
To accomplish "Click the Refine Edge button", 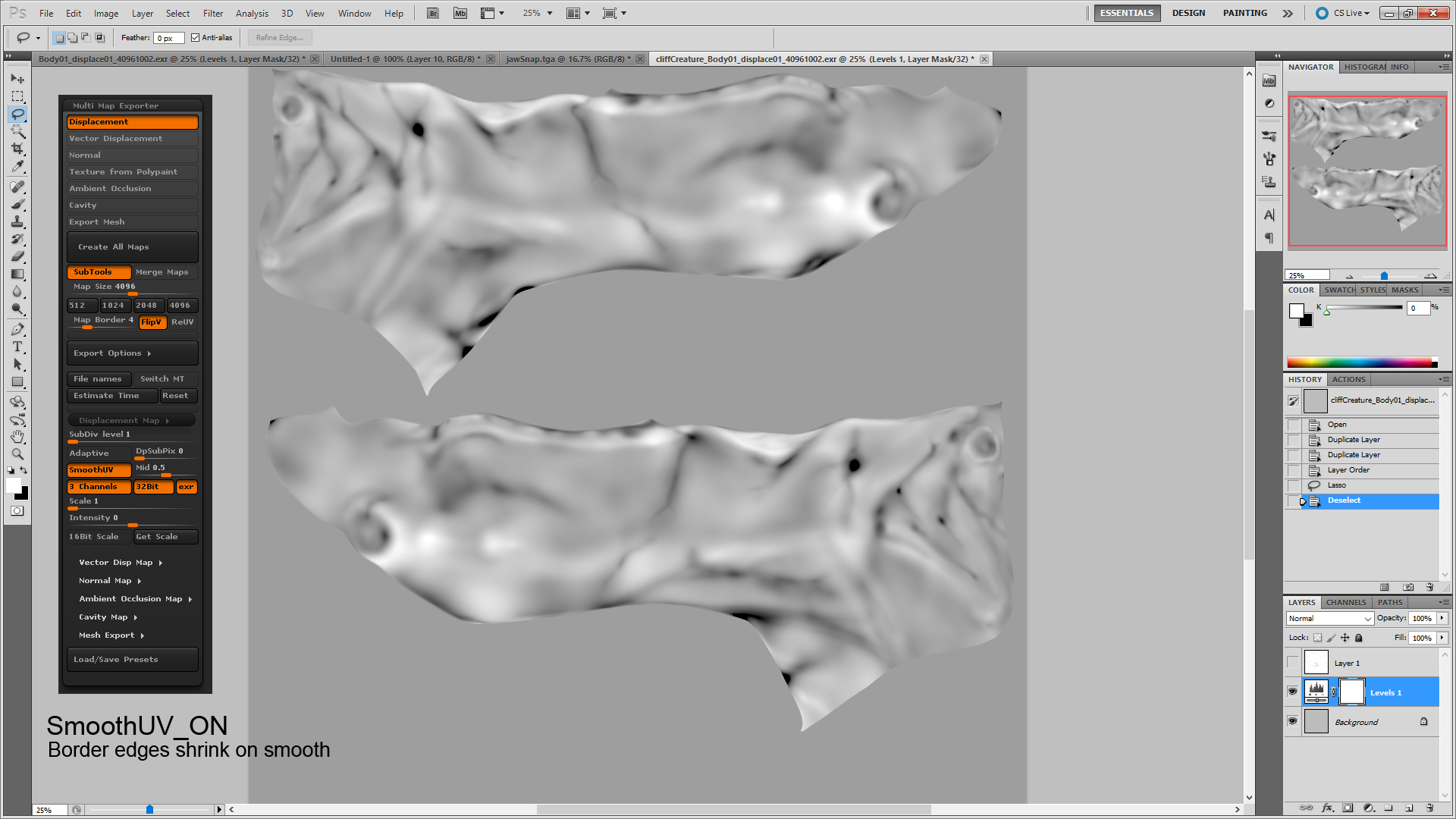I will point(280,37).
